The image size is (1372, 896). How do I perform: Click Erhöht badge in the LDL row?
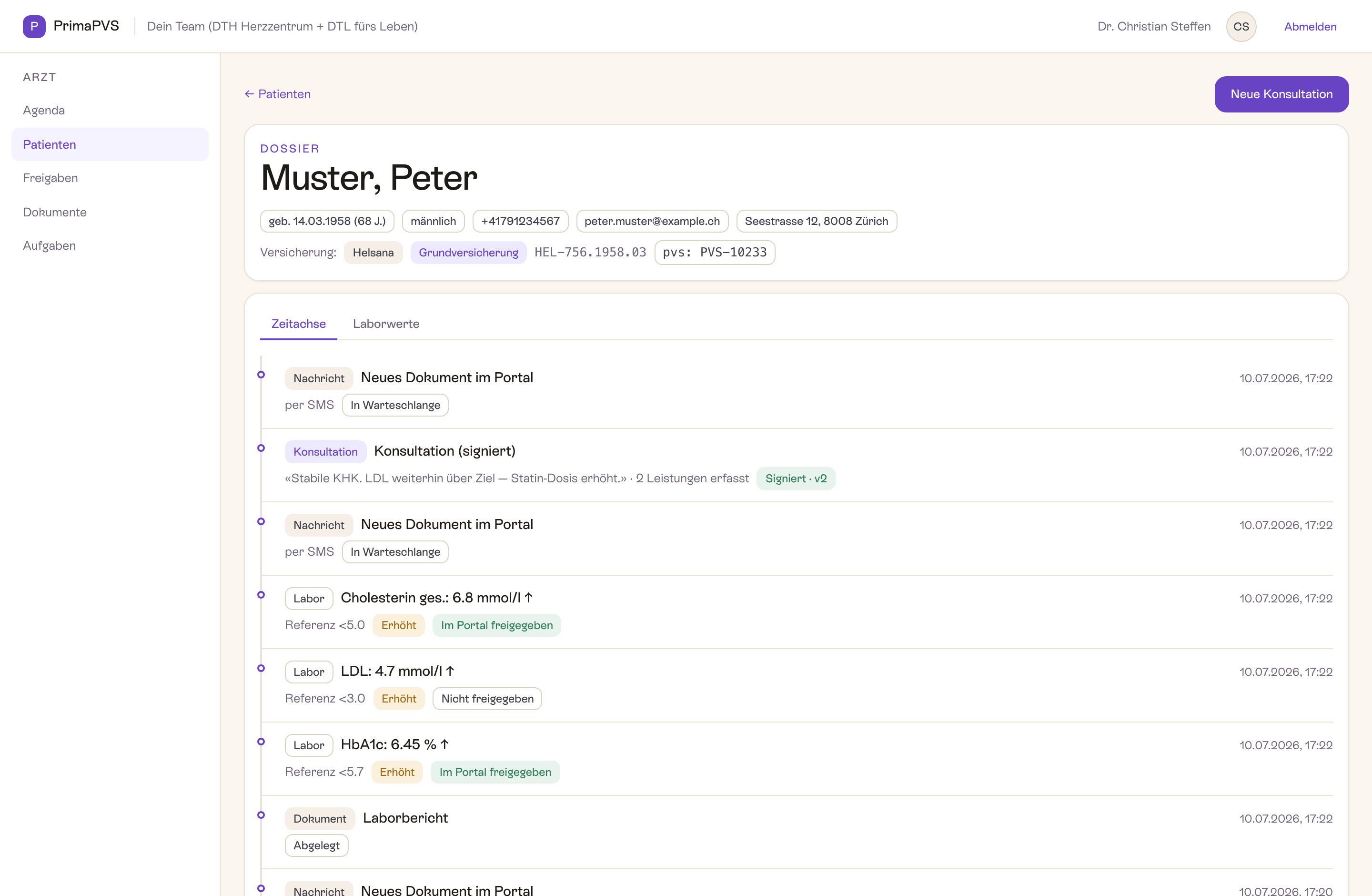tap(398, 698)
